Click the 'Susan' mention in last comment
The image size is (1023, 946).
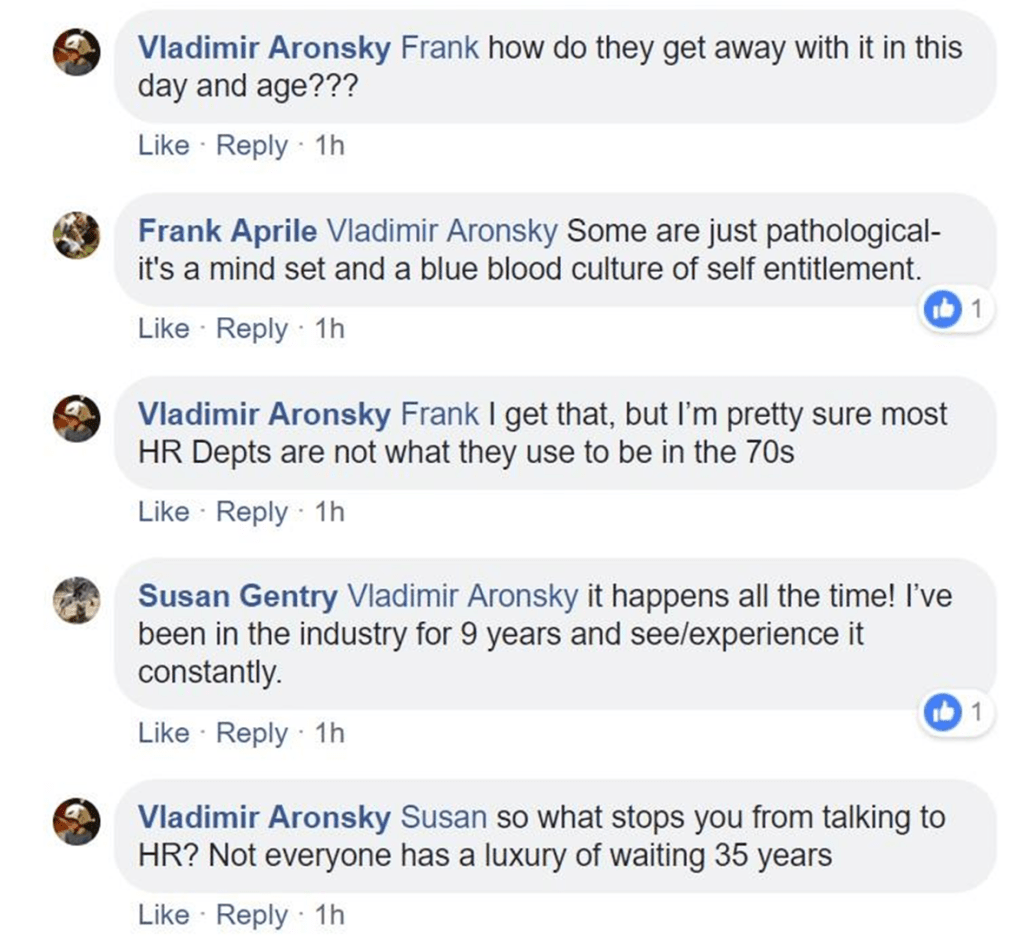(x=443, y=817)
